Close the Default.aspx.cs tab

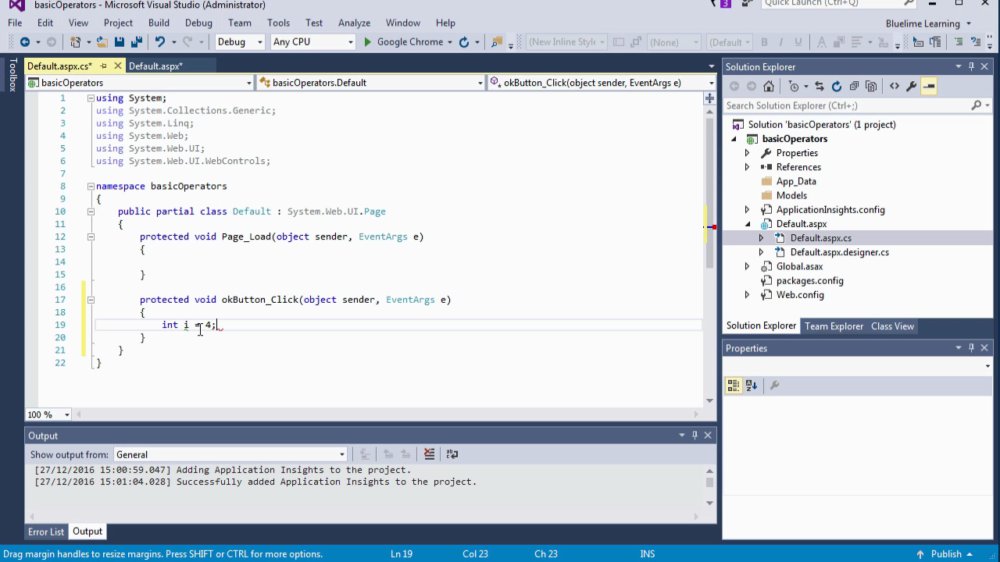coord(118,66)
